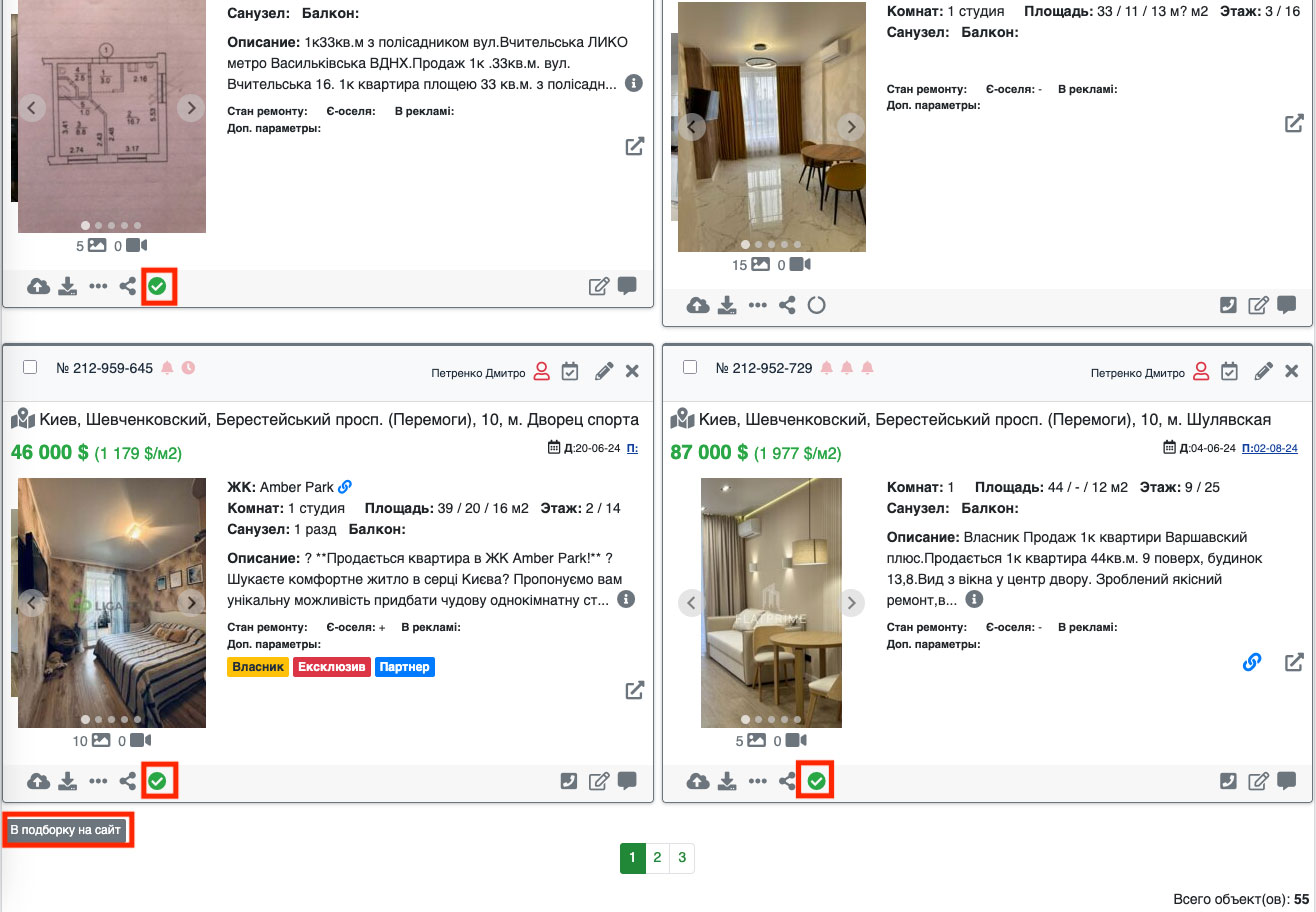
Task: Go to page 3 of results
Action: click(682, 858)
